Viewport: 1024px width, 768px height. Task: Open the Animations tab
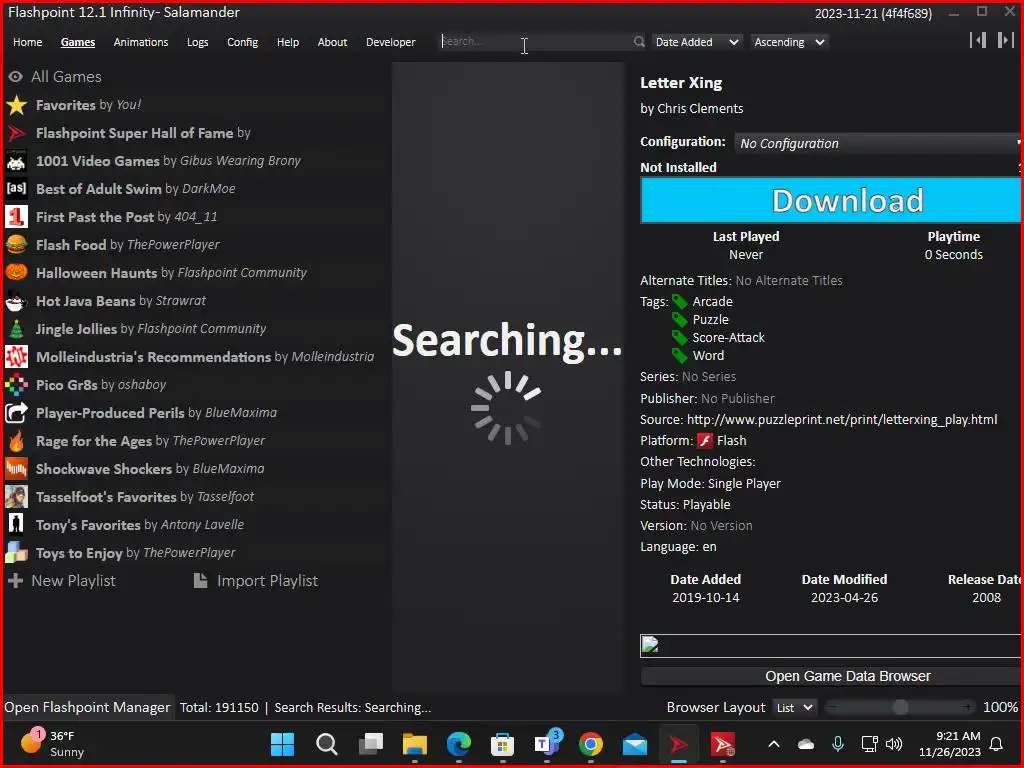pyautogui.click(x=140, y=42)
